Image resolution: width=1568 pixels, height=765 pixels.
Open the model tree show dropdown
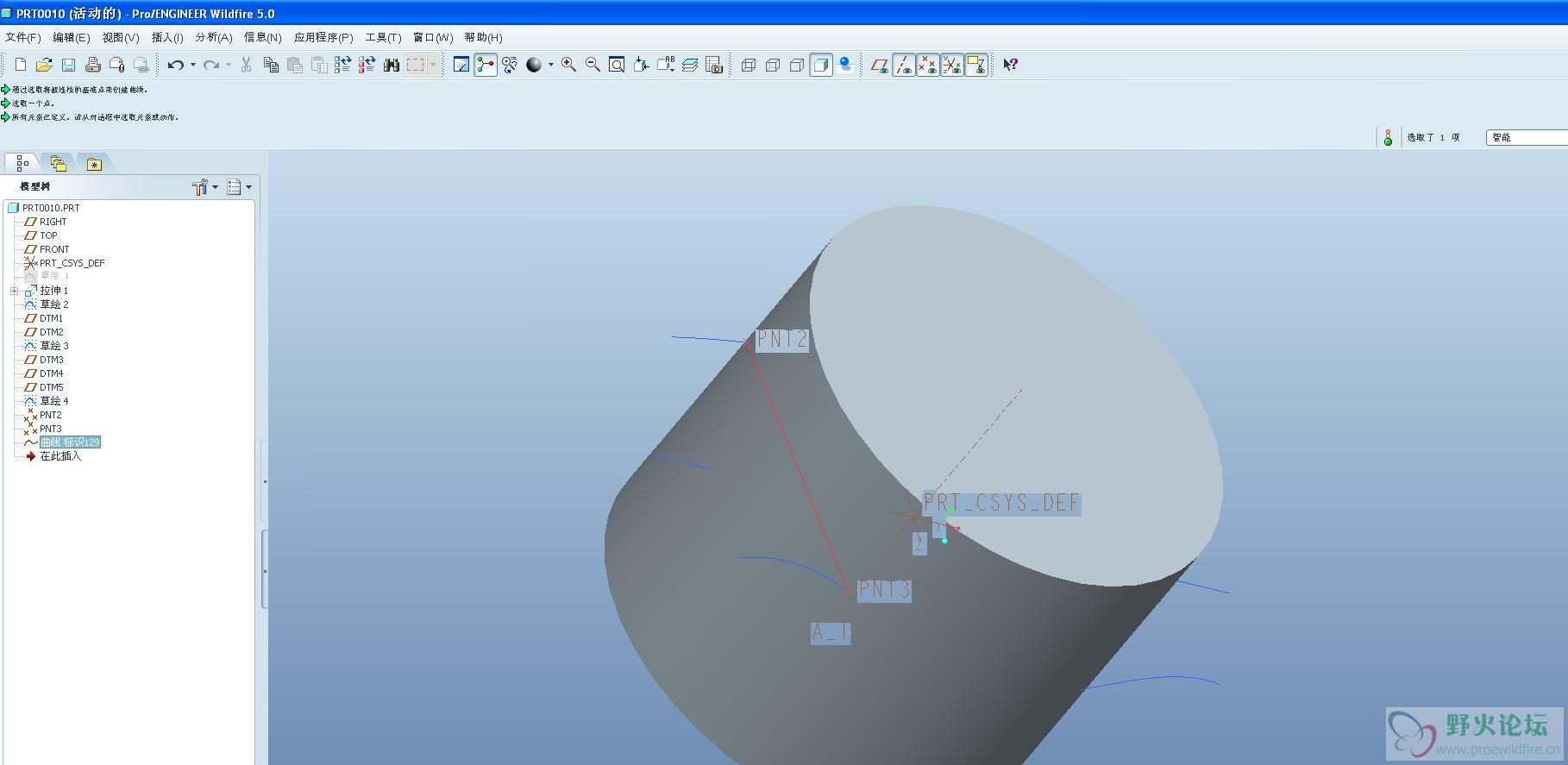click(239, 187)
